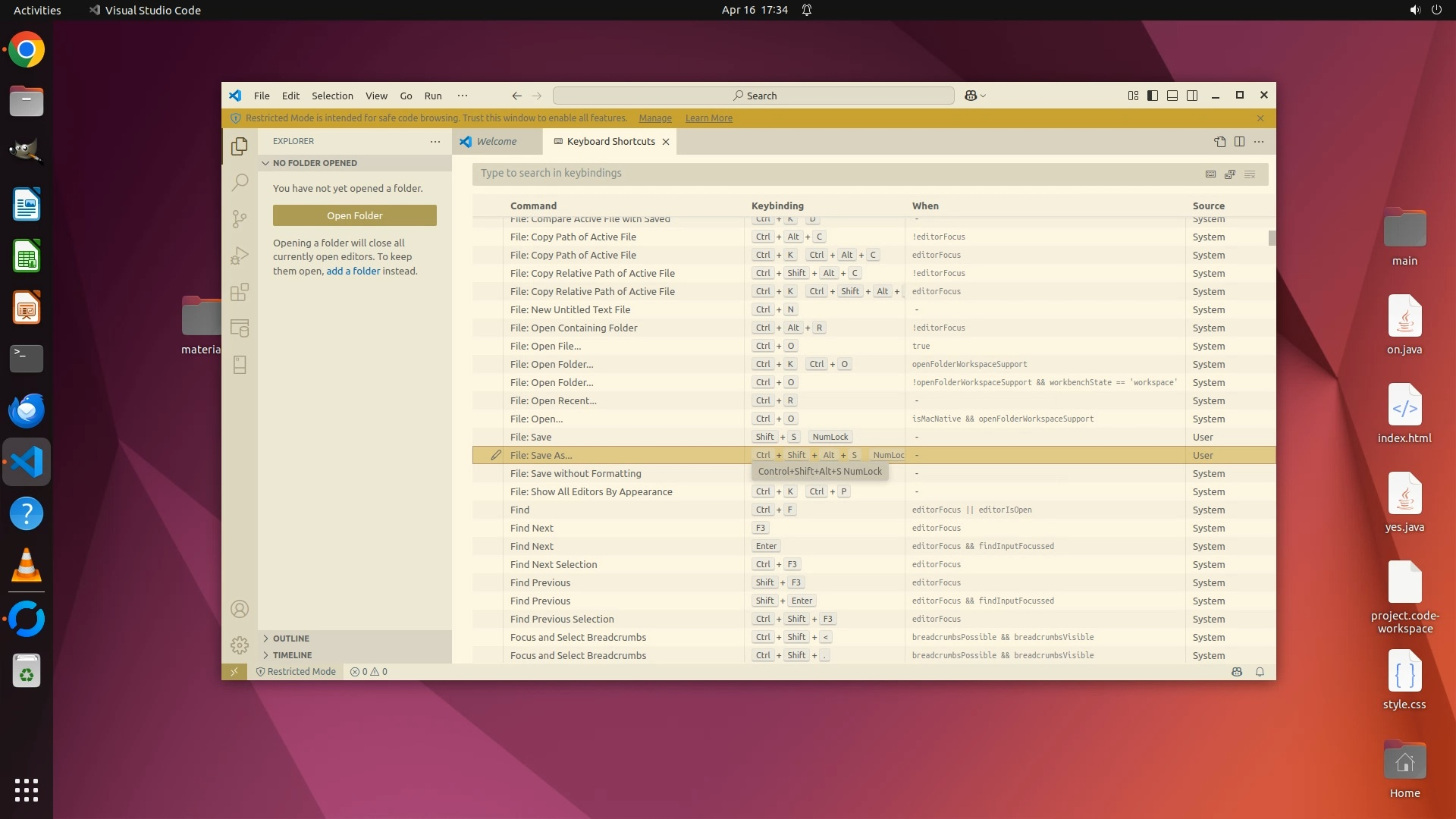Toggle Sort by Precedence button
This screenshot has height=819, width=1456.
tap(1230, 174)
